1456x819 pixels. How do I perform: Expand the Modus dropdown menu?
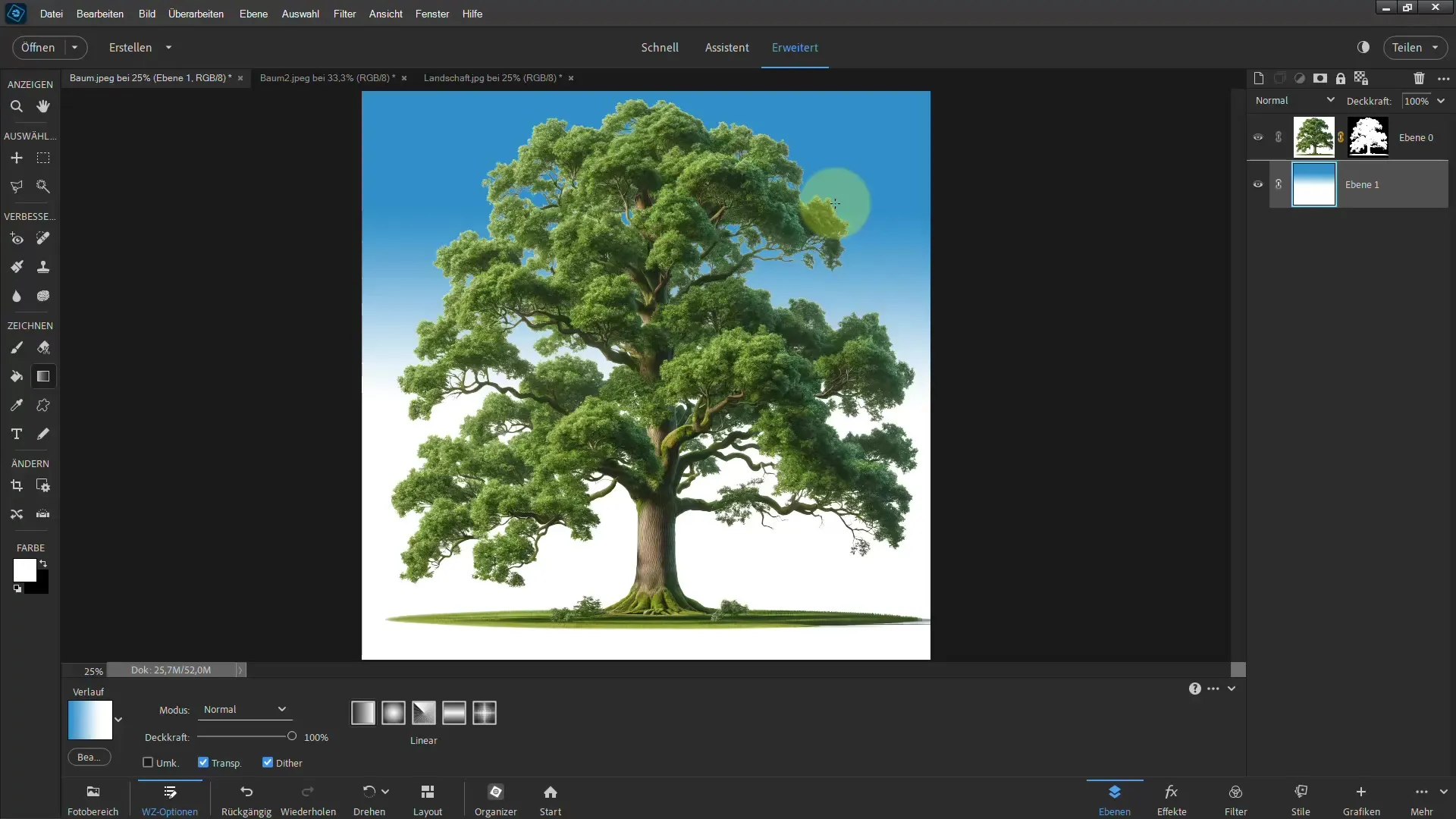pyautogui.click(x=281, y=709)
